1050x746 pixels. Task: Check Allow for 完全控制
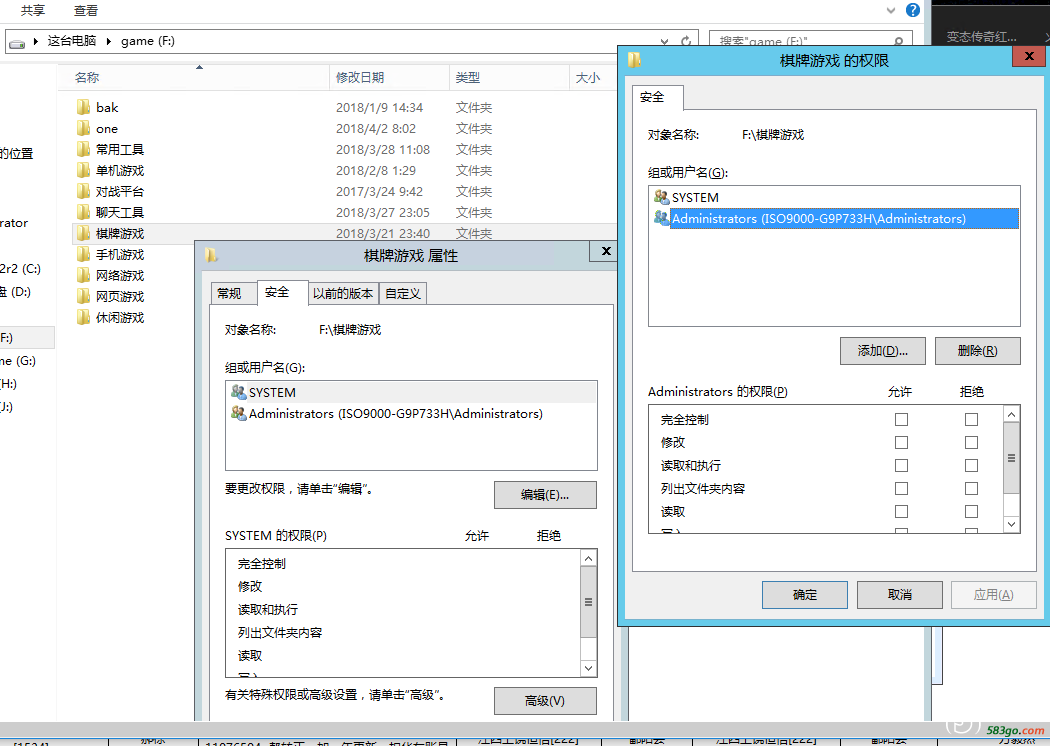(x=901, y=419)
